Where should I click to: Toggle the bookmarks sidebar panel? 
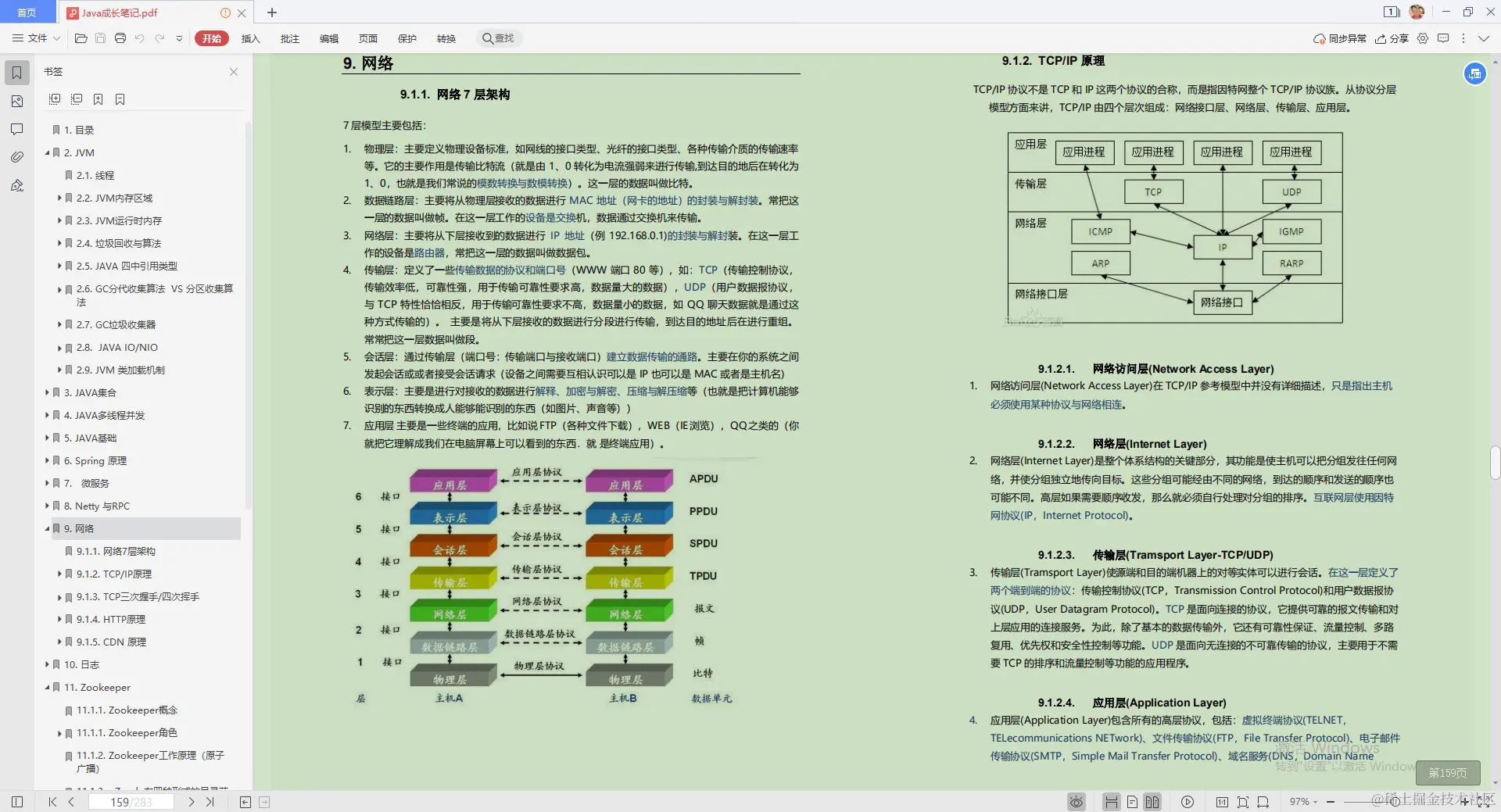tap(16, 72)
